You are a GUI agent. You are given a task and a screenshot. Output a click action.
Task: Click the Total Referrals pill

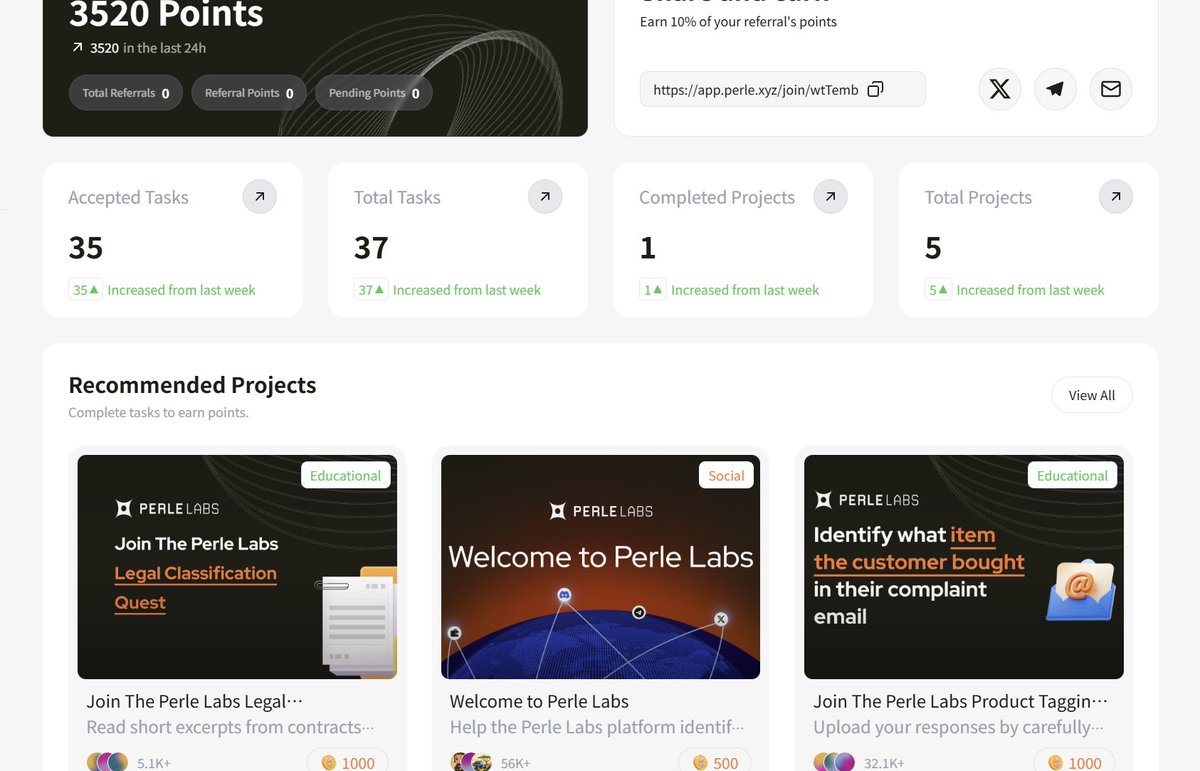pos(126,93)
